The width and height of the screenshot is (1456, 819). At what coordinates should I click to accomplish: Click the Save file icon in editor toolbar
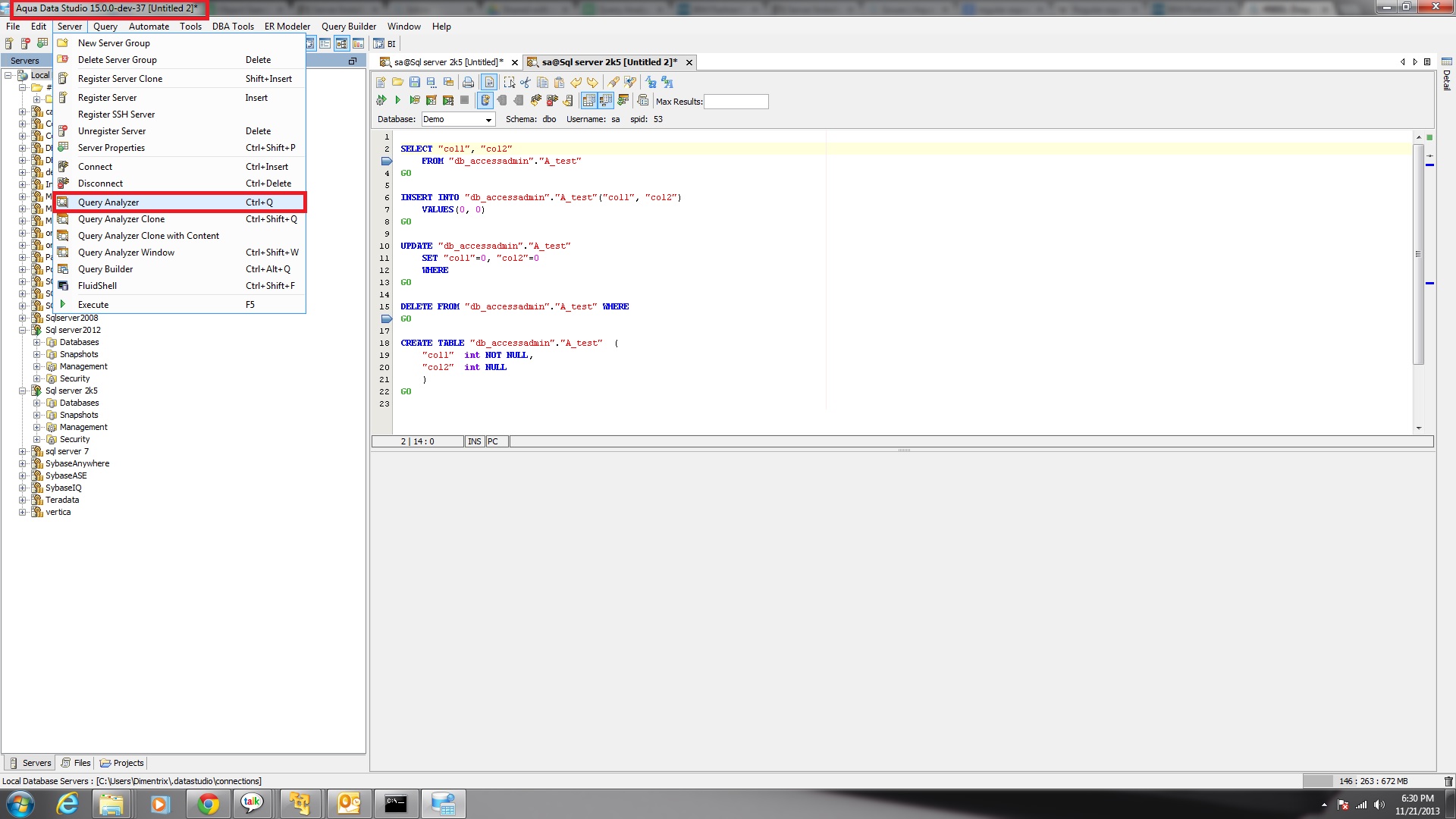tap(415, 82)
